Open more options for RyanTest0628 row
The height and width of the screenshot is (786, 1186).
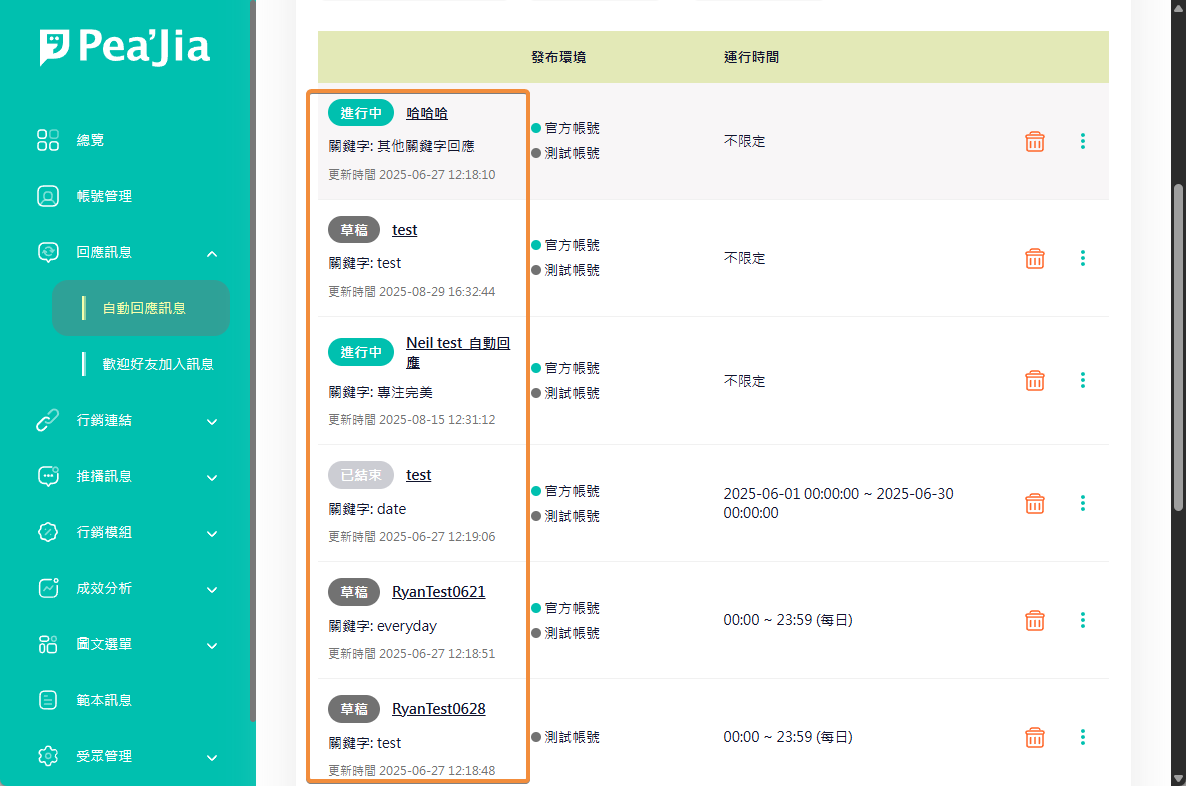(x=1083, y=737)
